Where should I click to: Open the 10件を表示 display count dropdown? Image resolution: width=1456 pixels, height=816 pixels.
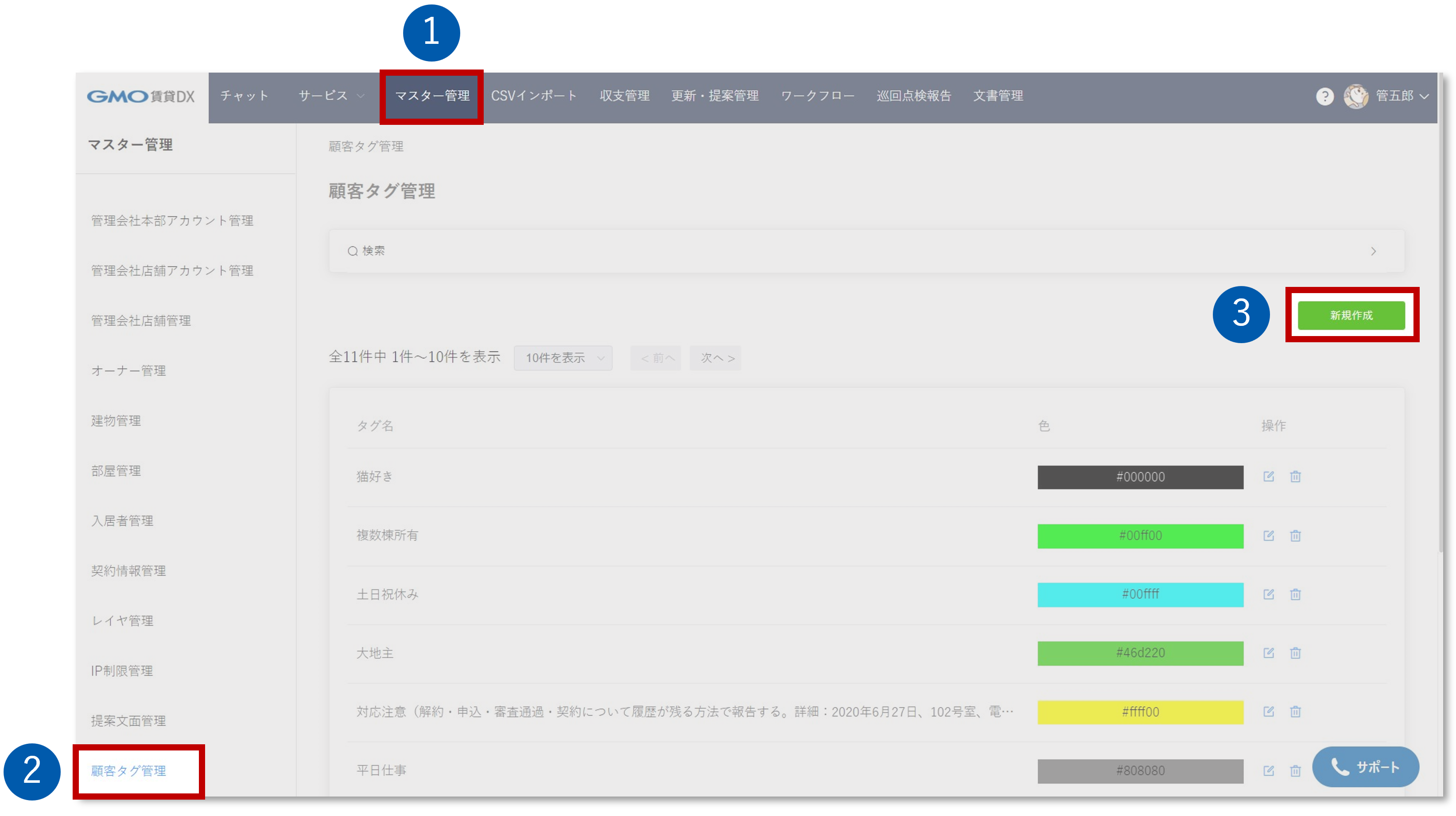coord(563,358)
